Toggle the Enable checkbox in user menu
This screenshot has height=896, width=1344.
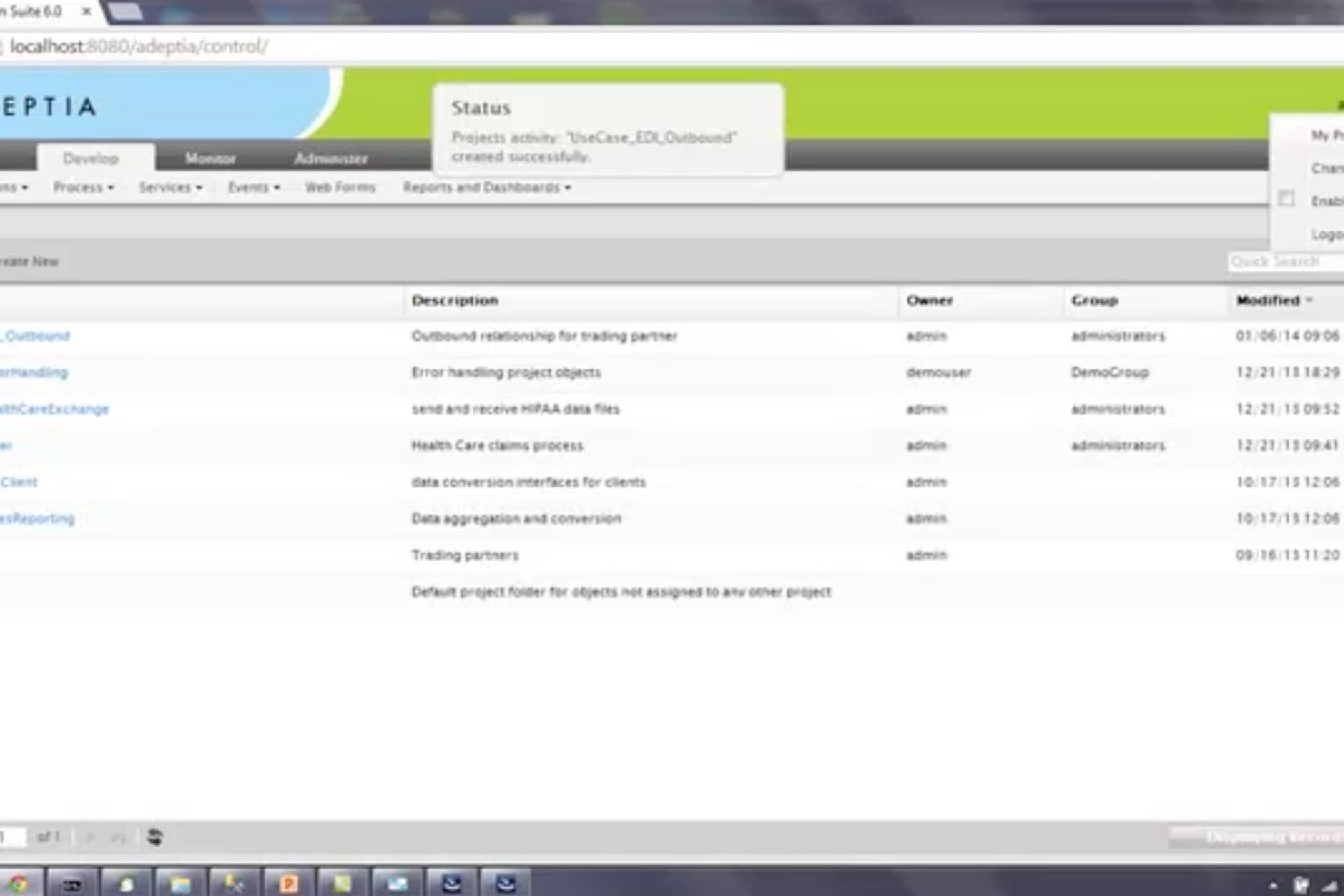coord(1286,199)
